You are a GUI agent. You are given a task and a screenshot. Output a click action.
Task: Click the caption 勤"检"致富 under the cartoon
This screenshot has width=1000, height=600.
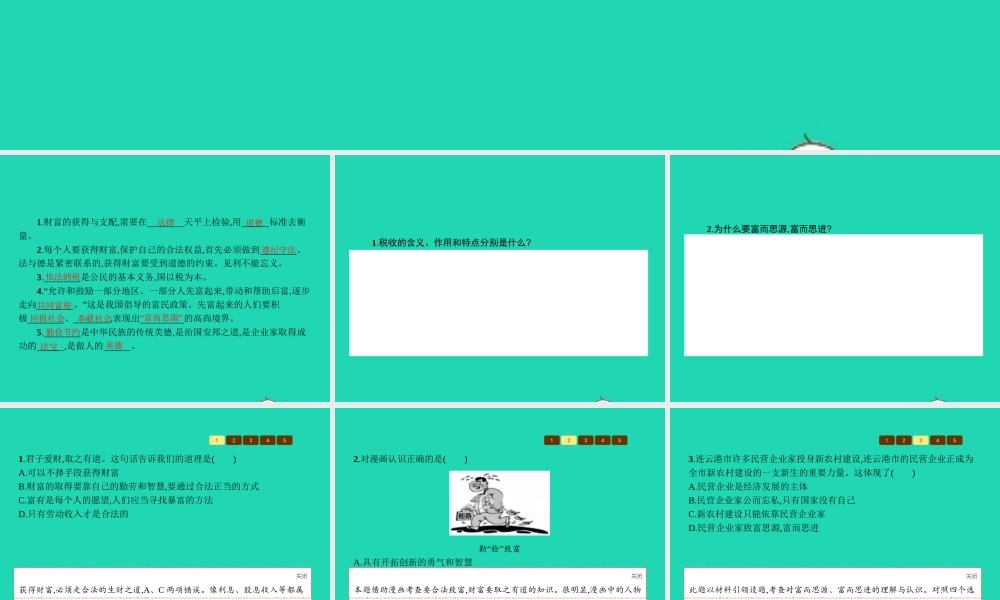pos(499,548)
